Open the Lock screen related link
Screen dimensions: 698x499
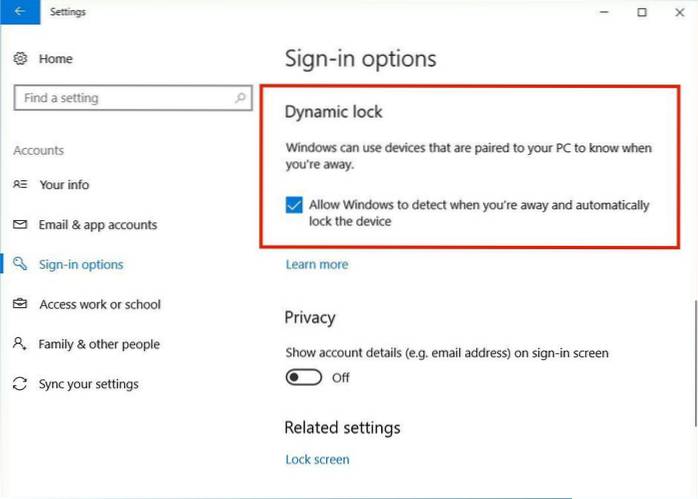point(317,460)
